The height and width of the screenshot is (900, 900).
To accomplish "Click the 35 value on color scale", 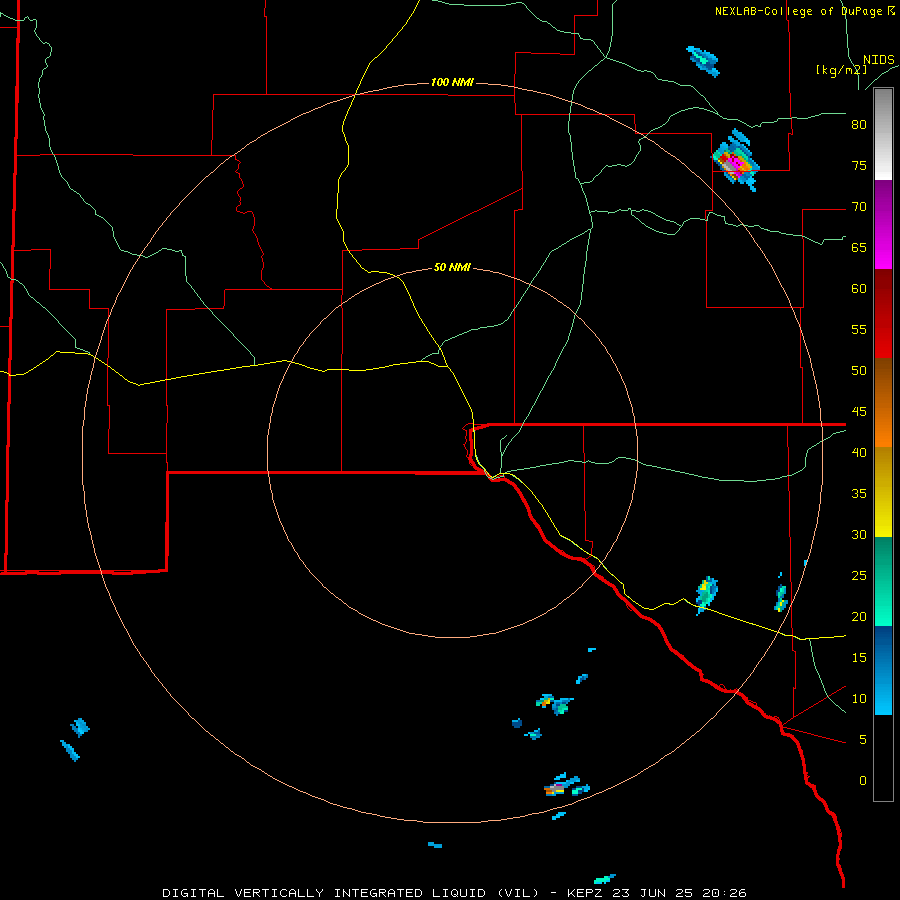I will tap(859, 494).
